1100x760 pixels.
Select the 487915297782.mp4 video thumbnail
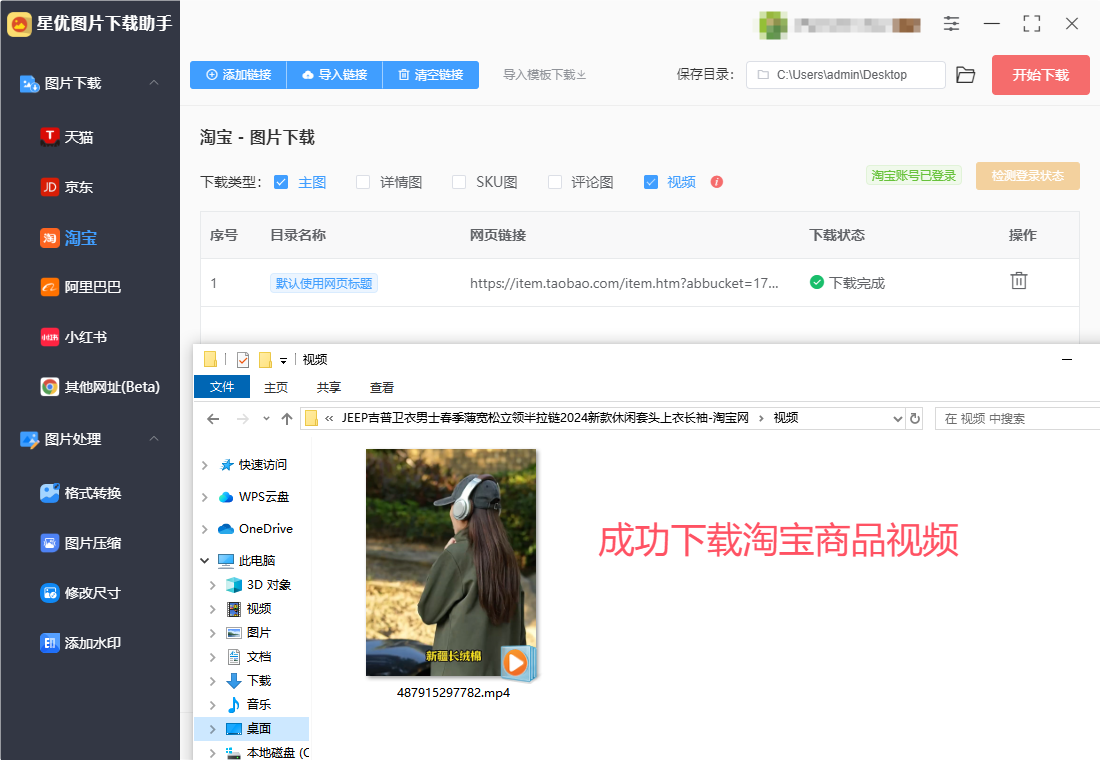(x=451, y=564)
